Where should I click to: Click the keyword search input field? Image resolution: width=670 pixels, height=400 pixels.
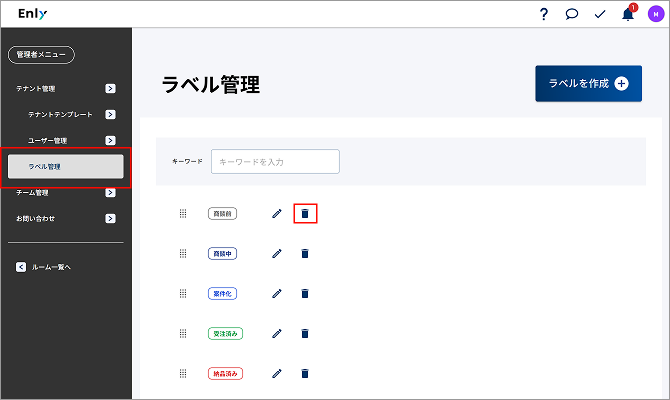click(275, 162)
